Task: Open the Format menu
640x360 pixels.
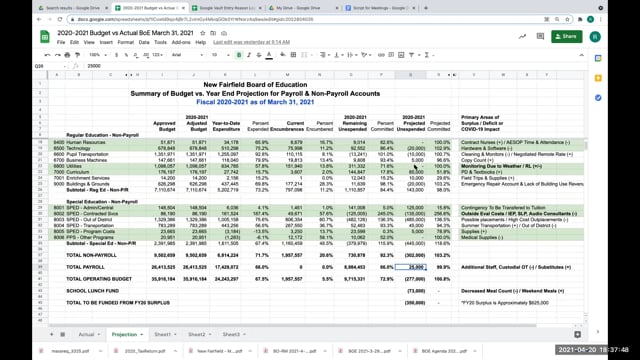Action: click(x=125, y=42)
